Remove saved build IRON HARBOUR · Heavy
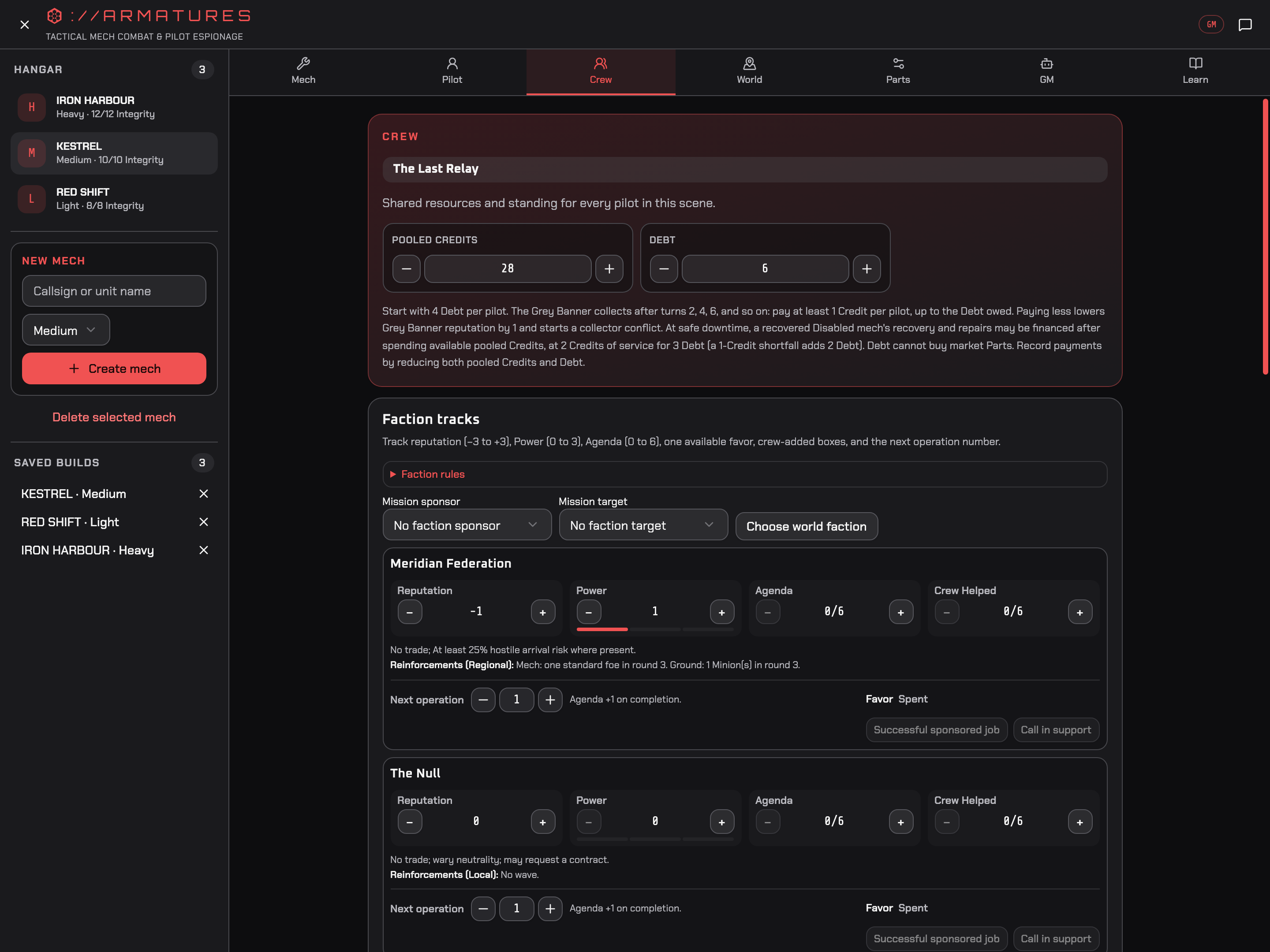 [203, 550]
